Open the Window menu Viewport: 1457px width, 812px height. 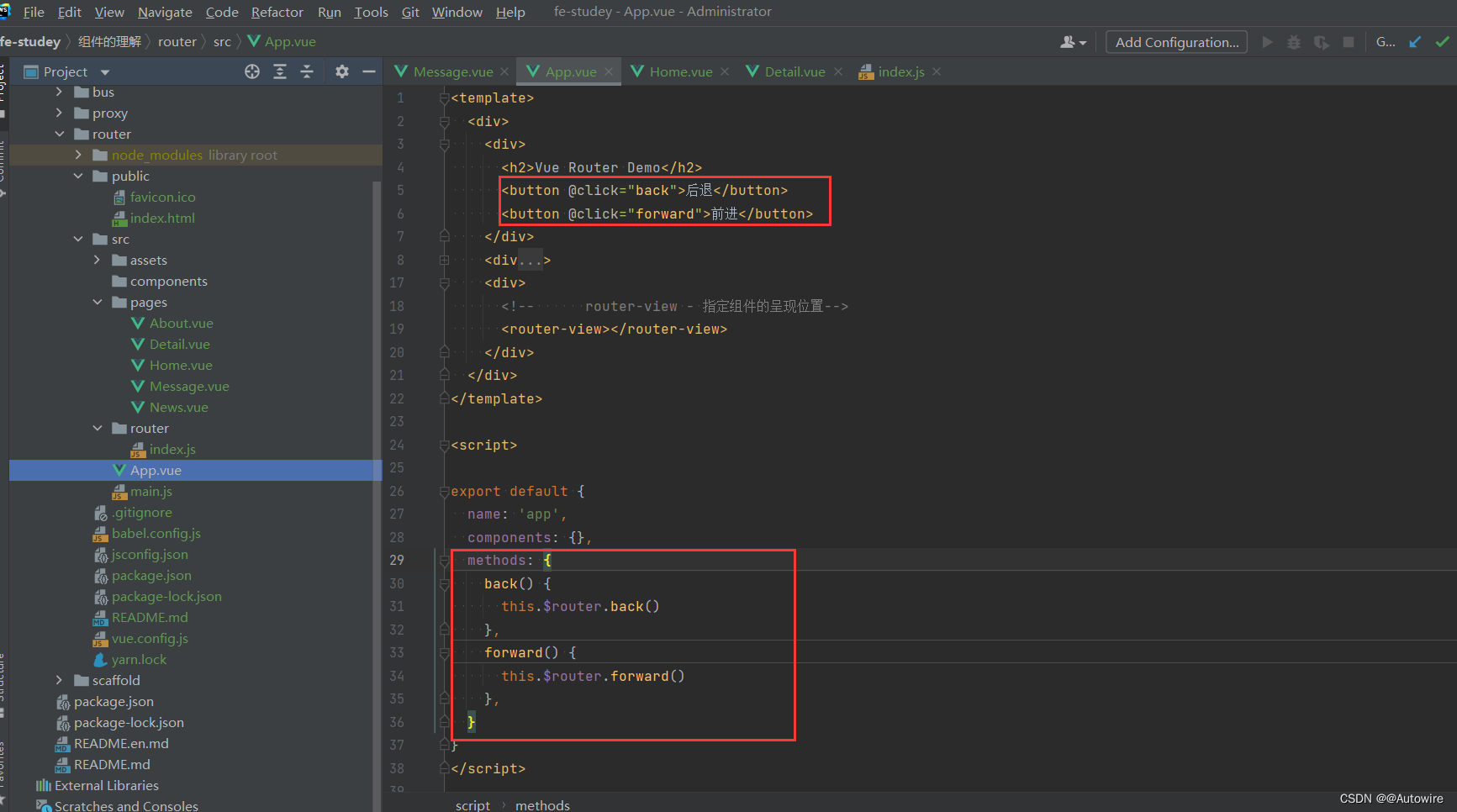457,12
